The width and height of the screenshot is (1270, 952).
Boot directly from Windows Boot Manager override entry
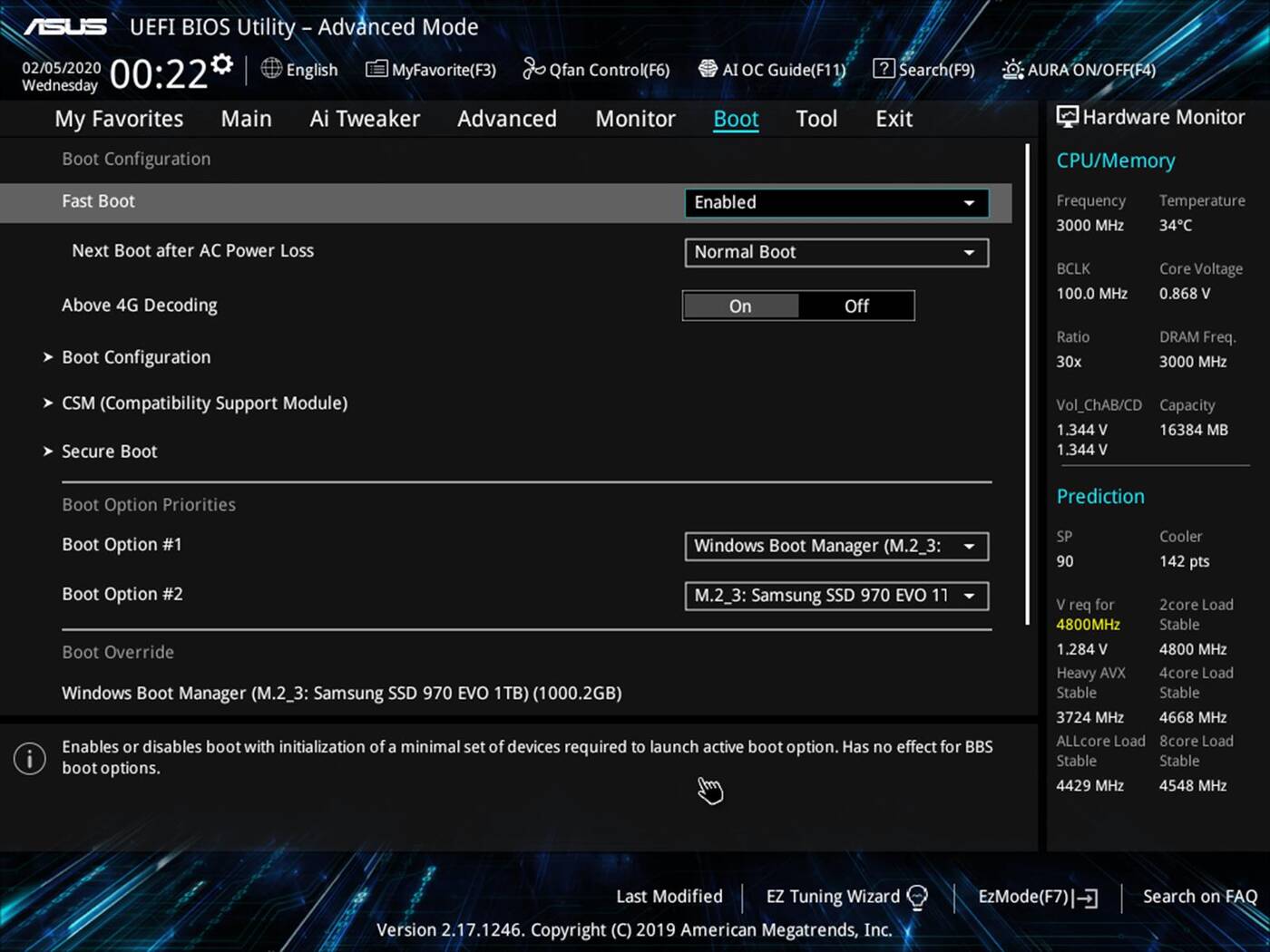341,693
